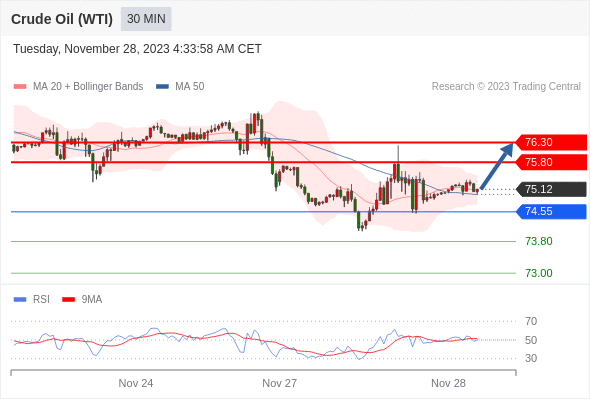This screenshot has width=590, height=400.
Task: Click the RSI blue legend swatch
Action: click(20, 300)
